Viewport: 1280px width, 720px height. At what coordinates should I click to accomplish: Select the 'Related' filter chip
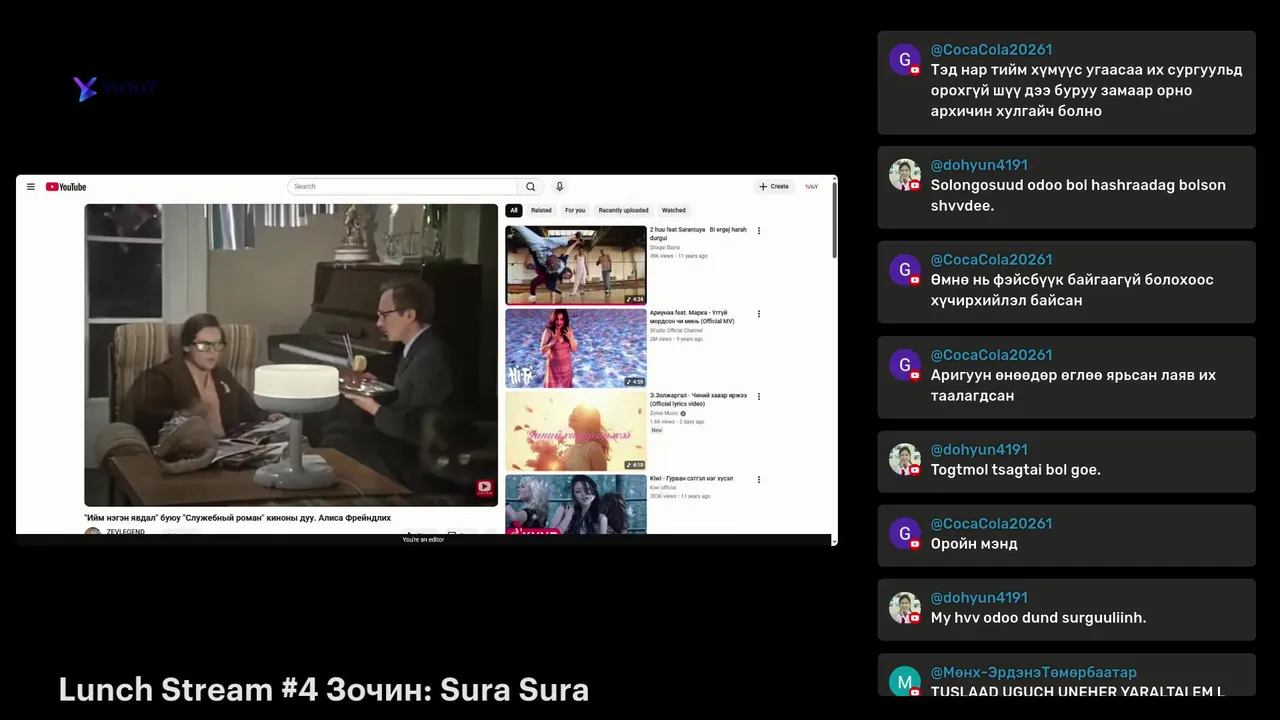[x=541, y=211]
